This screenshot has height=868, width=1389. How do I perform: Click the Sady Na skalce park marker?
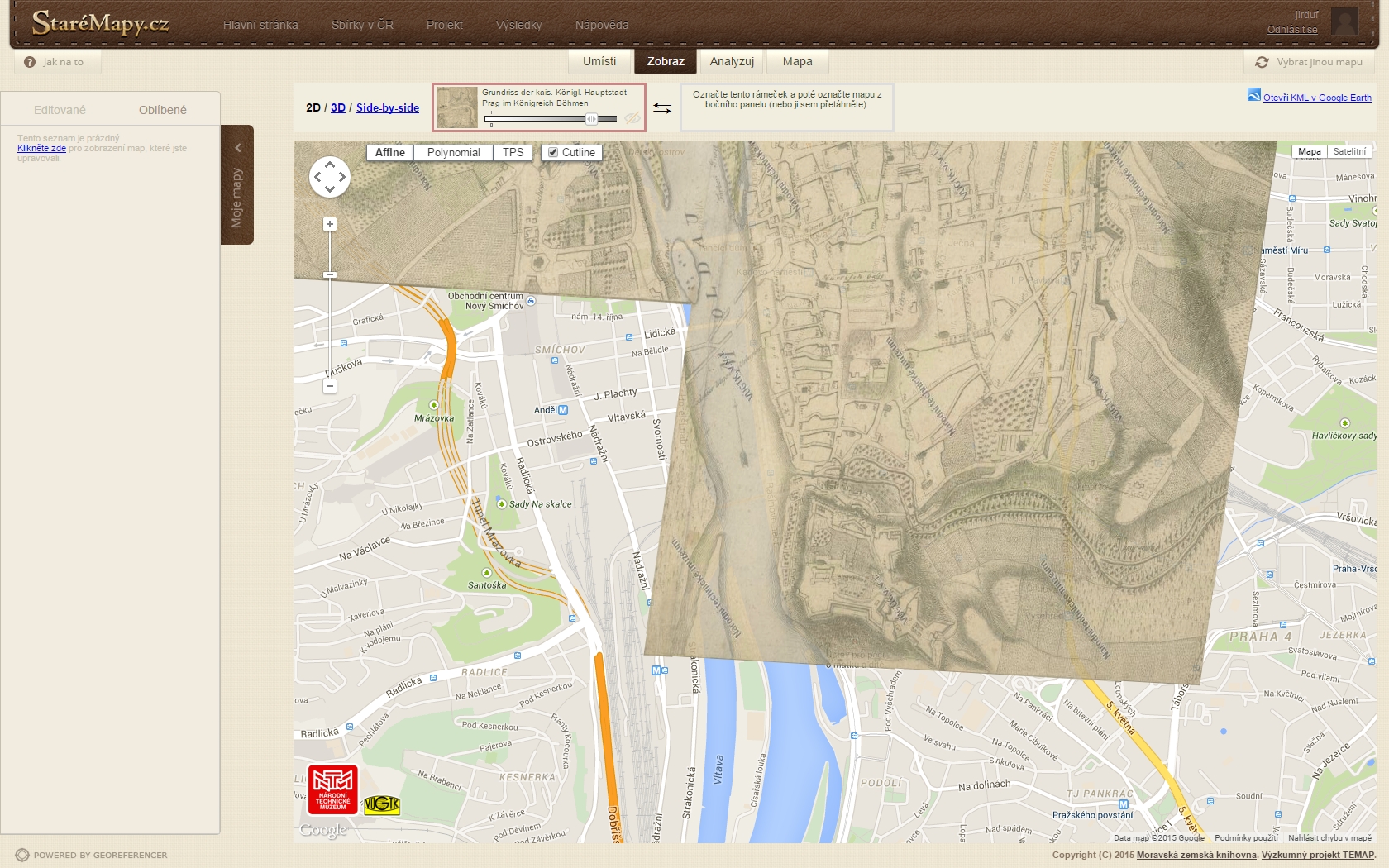(501, 503)
